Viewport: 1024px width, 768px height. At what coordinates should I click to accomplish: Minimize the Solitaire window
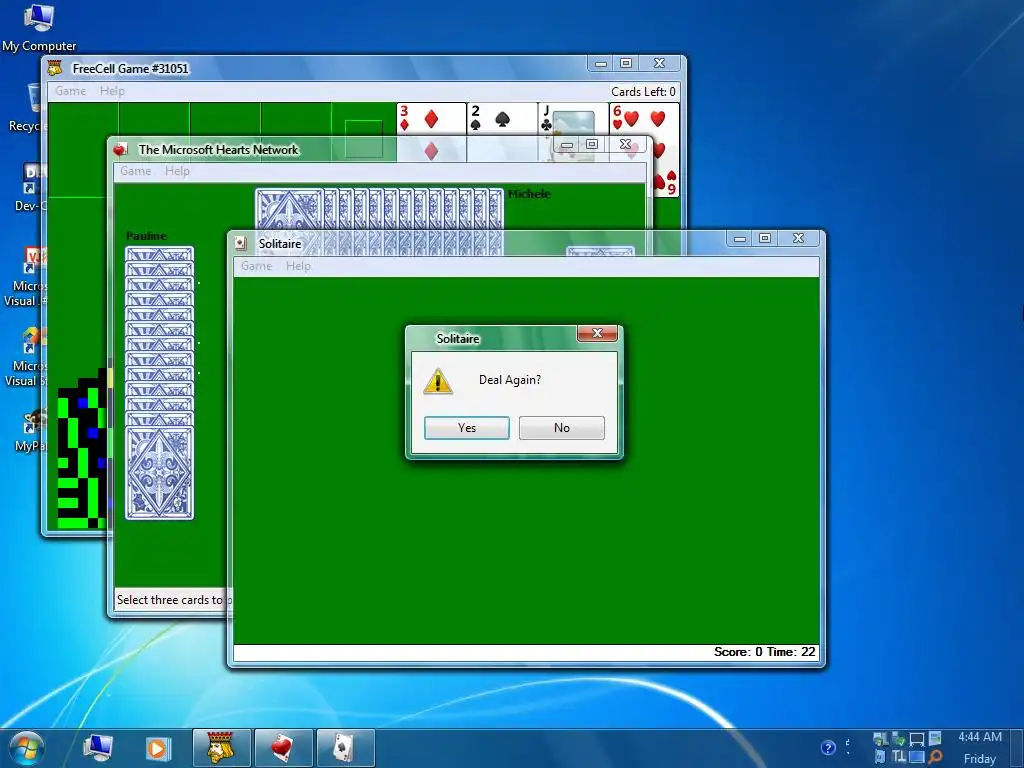(739, 238)
